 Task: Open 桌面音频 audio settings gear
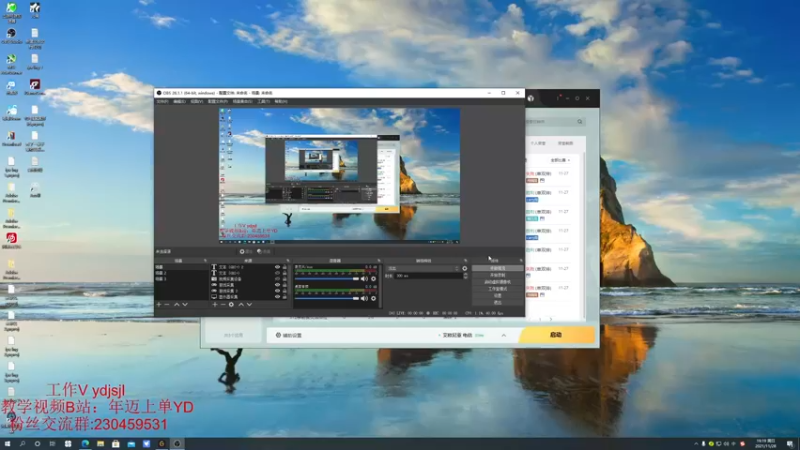tap(373, 298)
